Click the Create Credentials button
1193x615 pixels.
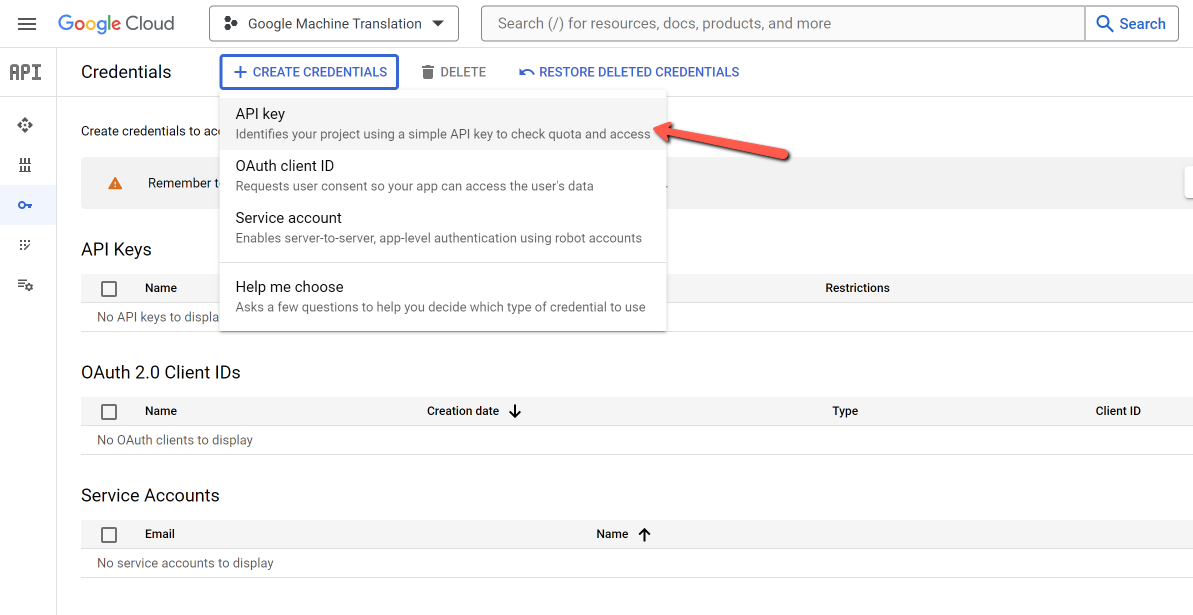pyautogui.click(x=310, y=72)
